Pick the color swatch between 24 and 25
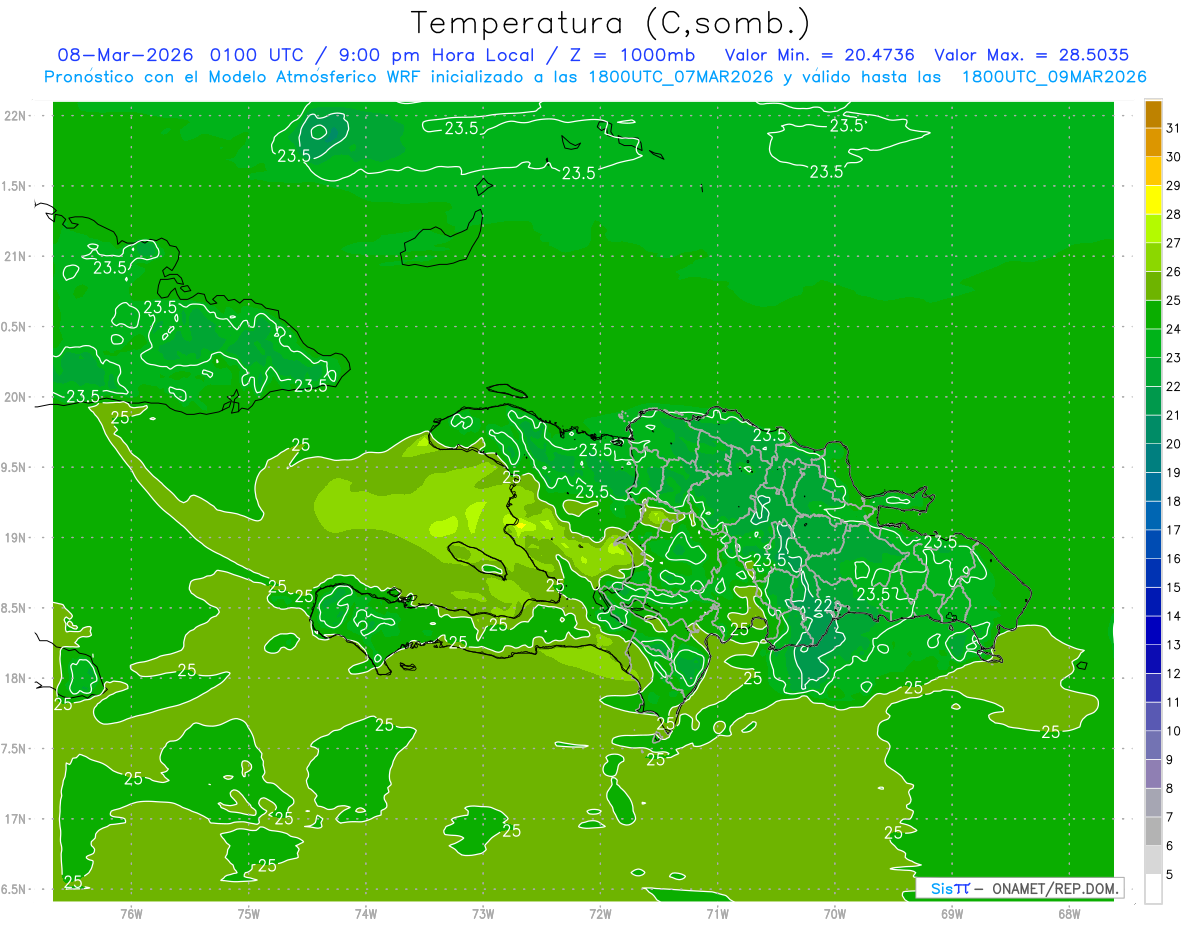The height and width of the screenshot is (927, 1200). (1153, 315)
